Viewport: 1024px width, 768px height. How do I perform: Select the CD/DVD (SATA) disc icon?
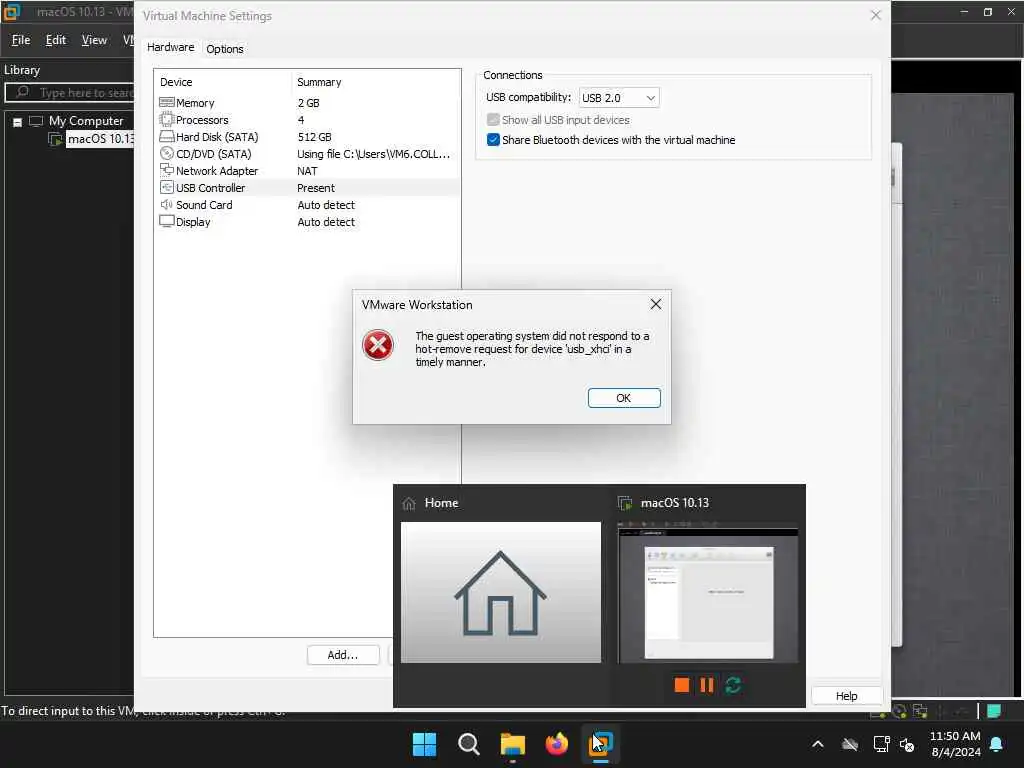(167, 153)
